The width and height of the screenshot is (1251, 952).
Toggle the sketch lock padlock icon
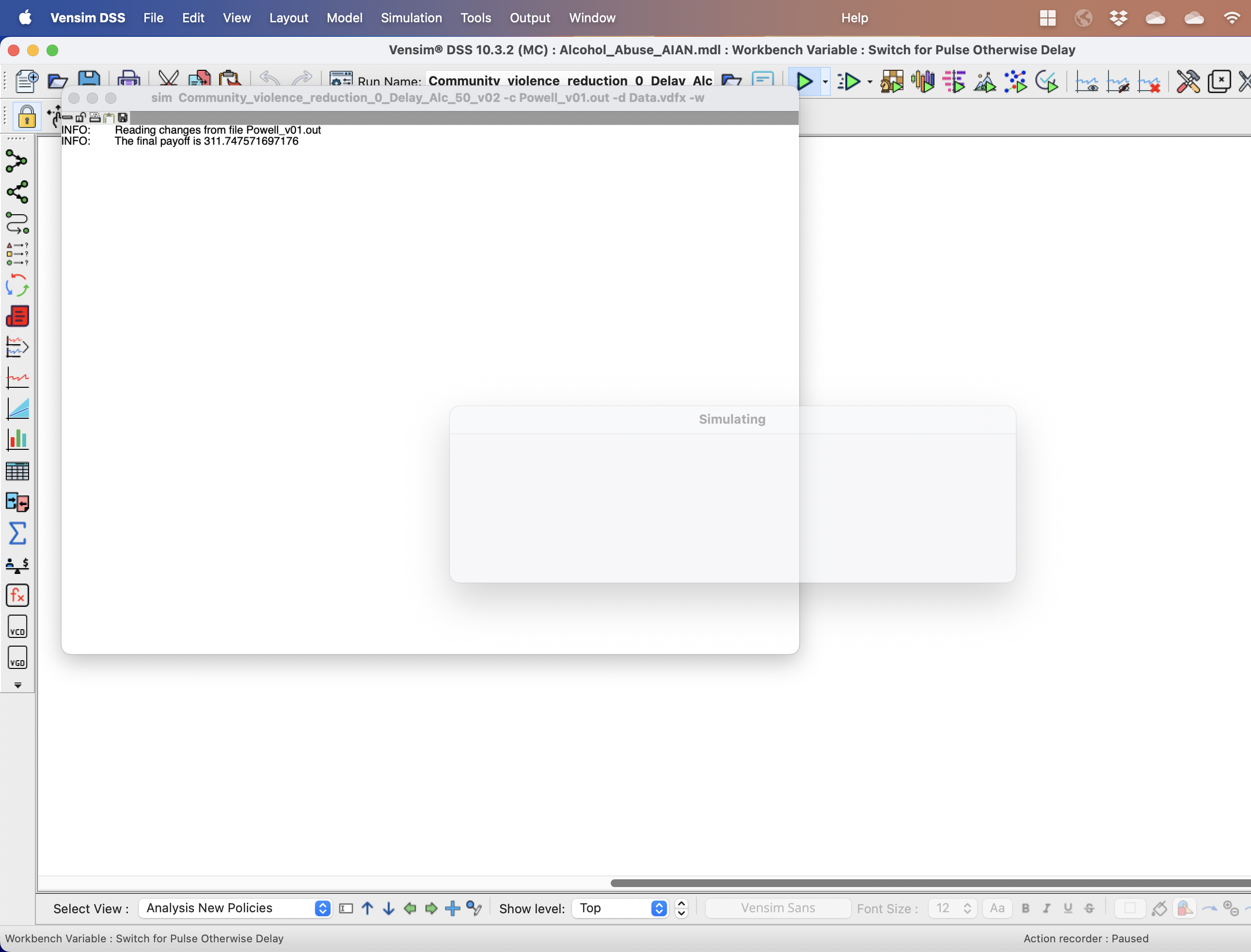coord(27,117)
